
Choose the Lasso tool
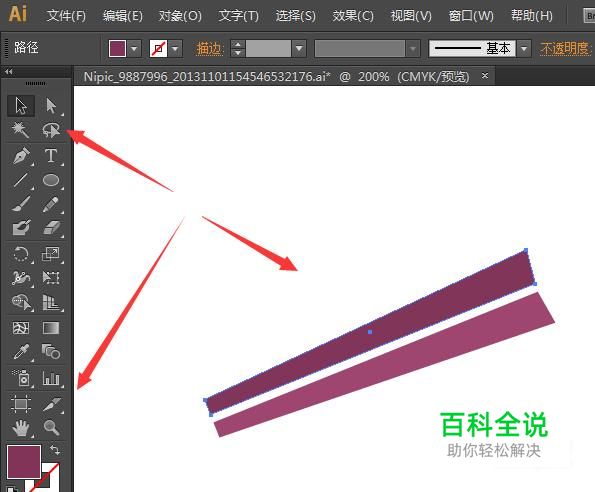(51, 130)
